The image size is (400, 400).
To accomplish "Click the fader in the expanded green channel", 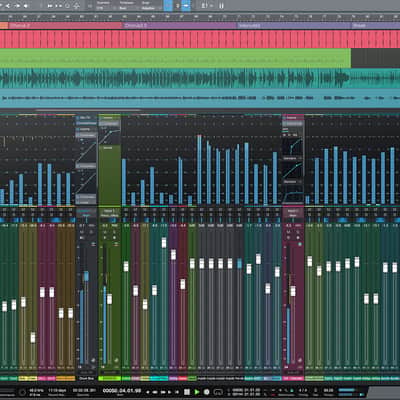I will coord(109,299).
